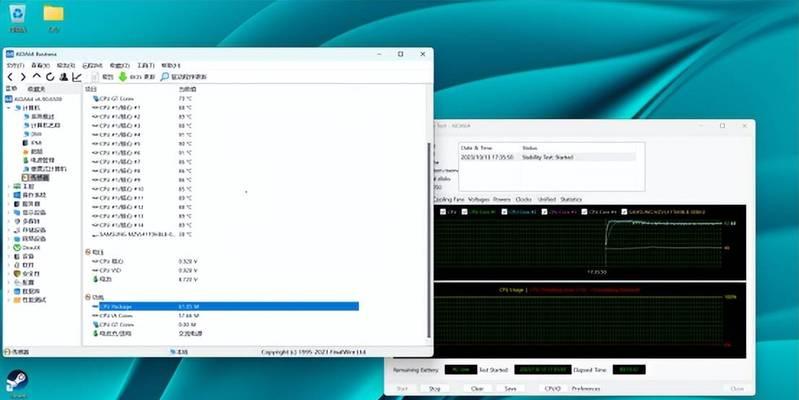Launch Steam from the desktop icon
The height and width of the screenshot is (400, 799).
(17, 383)
